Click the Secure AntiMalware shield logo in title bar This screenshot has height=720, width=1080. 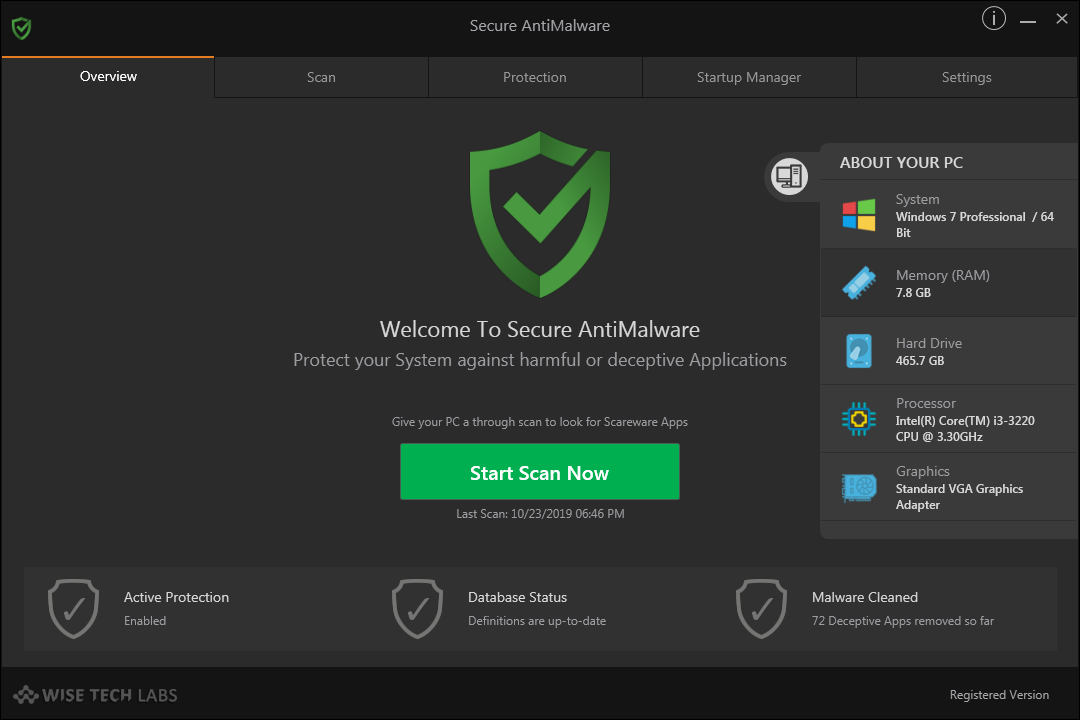pyautogui.click(x=21, y=28)
